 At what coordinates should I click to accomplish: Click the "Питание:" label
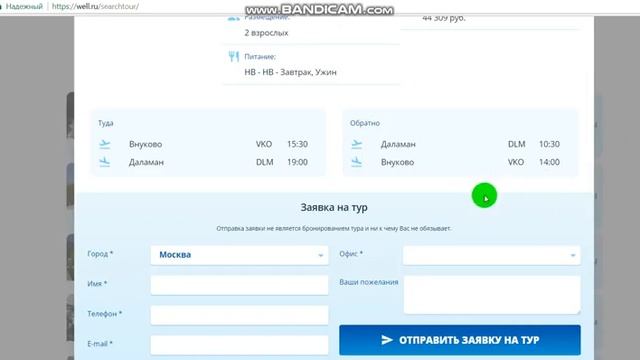click(x=260, y=57)
